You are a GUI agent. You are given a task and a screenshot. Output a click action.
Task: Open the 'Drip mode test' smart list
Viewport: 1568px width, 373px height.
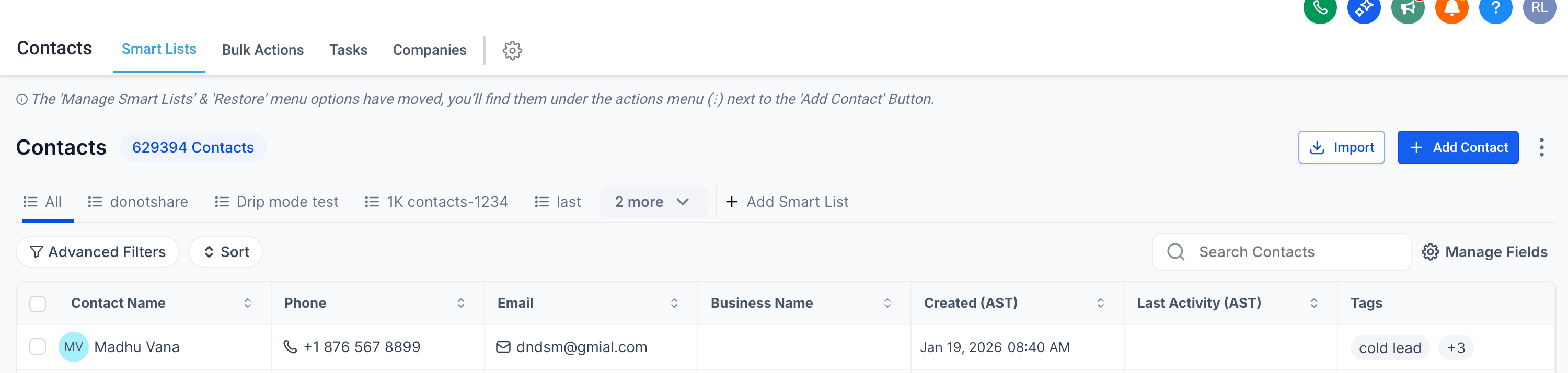277,202
